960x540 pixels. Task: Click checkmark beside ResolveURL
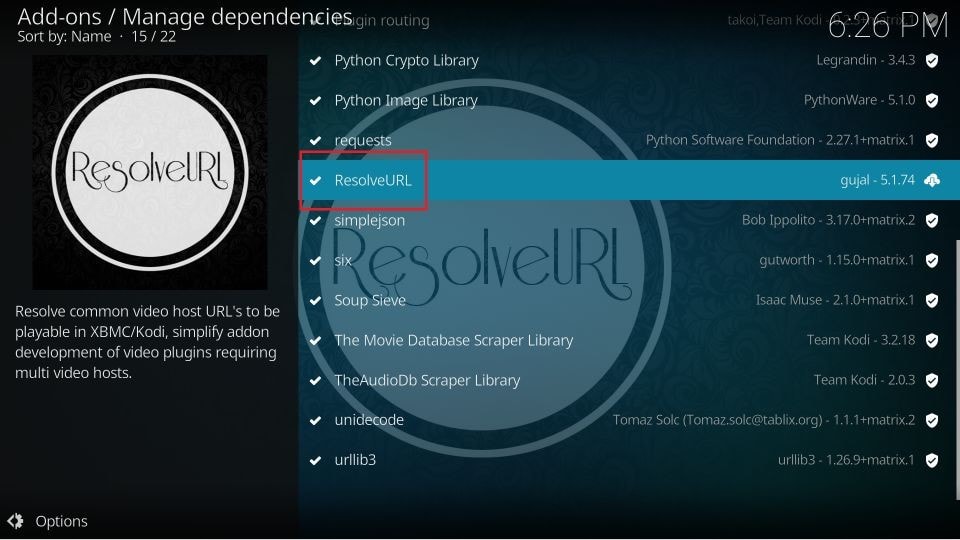pyautogui.click(x=315, y=181)
